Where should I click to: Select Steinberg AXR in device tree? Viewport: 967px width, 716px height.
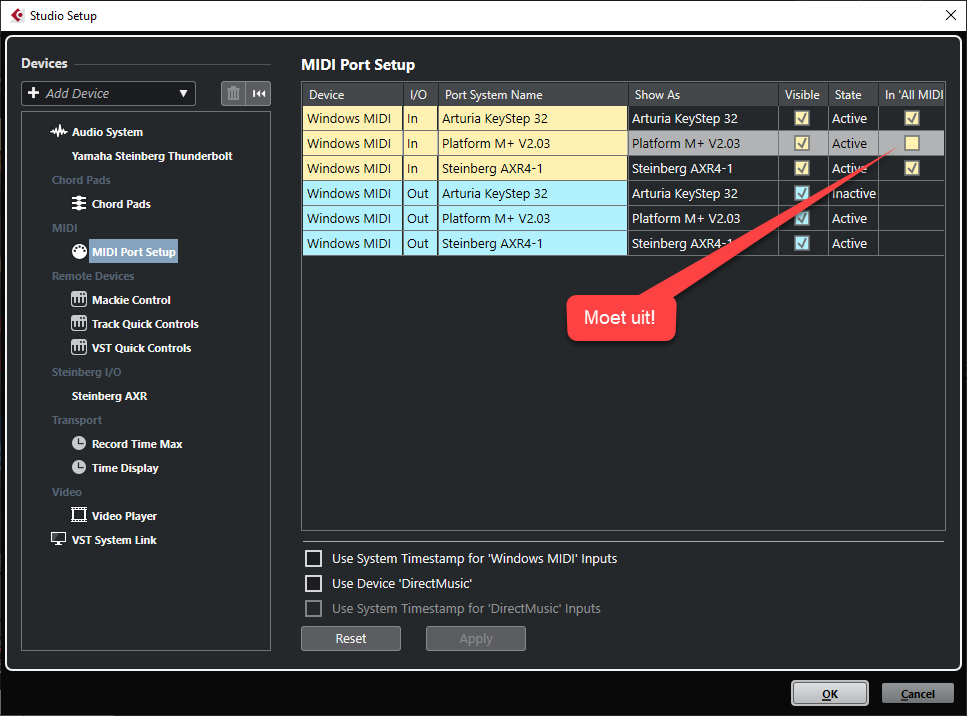click(109, 396)
